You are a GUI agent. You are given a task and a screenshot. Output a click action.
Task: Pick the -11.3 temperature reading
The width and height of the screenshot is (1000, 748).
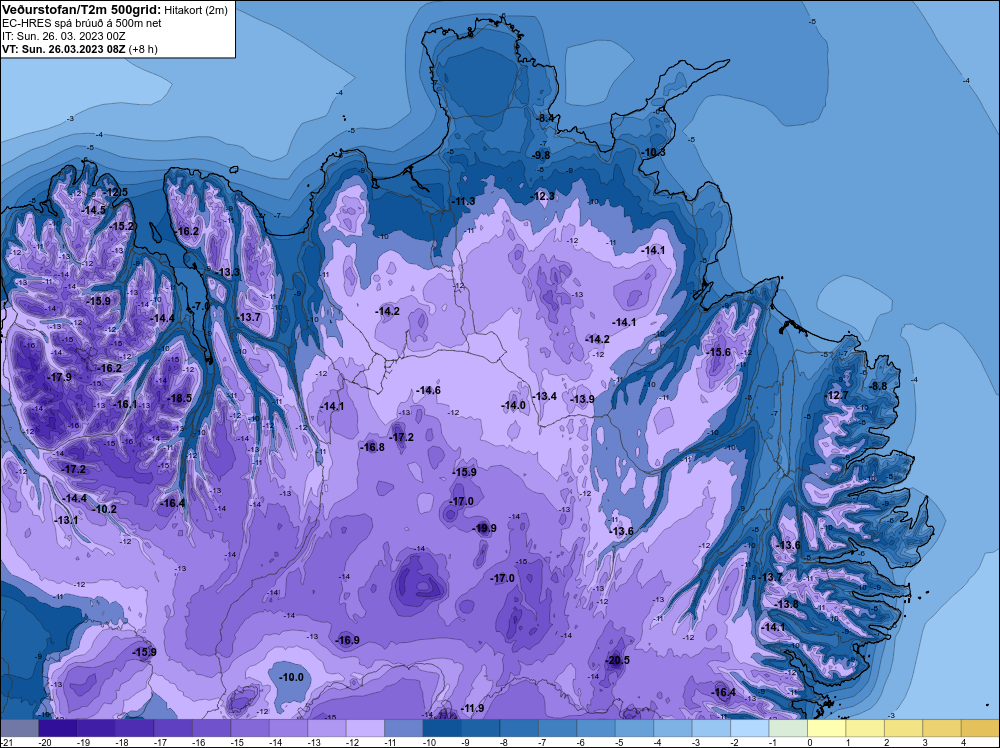(x=463, y=201)
